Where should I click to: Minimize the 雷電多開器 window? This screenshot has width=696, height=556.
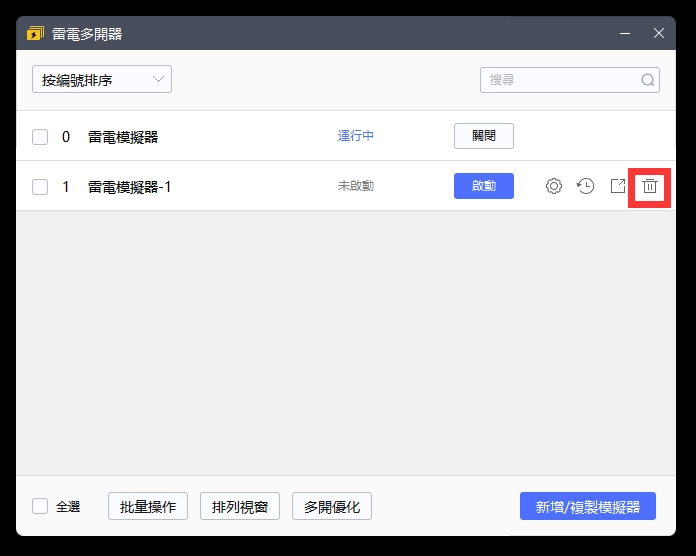[x=624, y=33]
